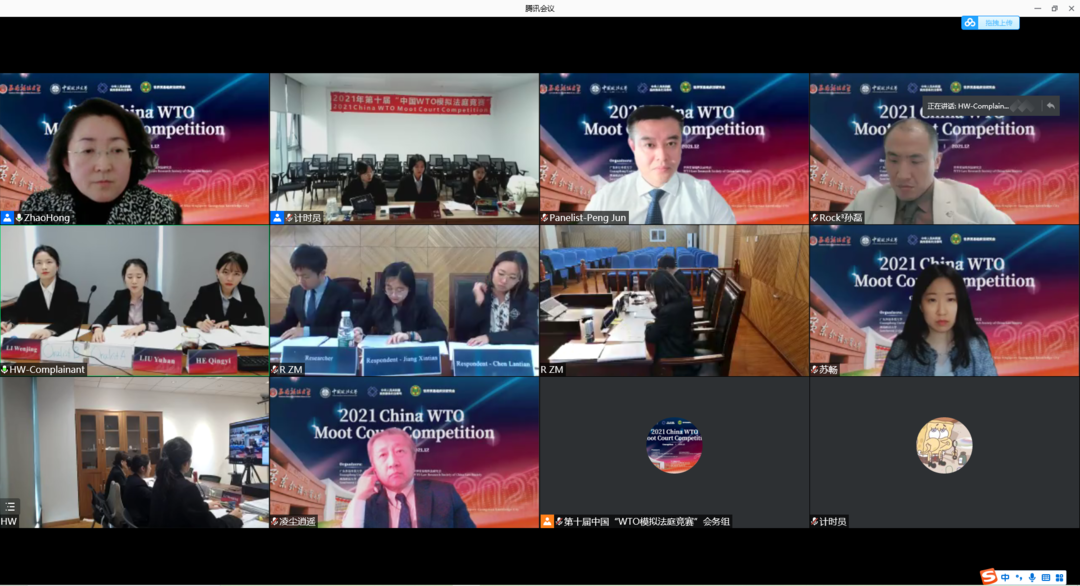Click the cartoon avatar of 计时员
1080x586 pixels.
(x=944, y=445)
